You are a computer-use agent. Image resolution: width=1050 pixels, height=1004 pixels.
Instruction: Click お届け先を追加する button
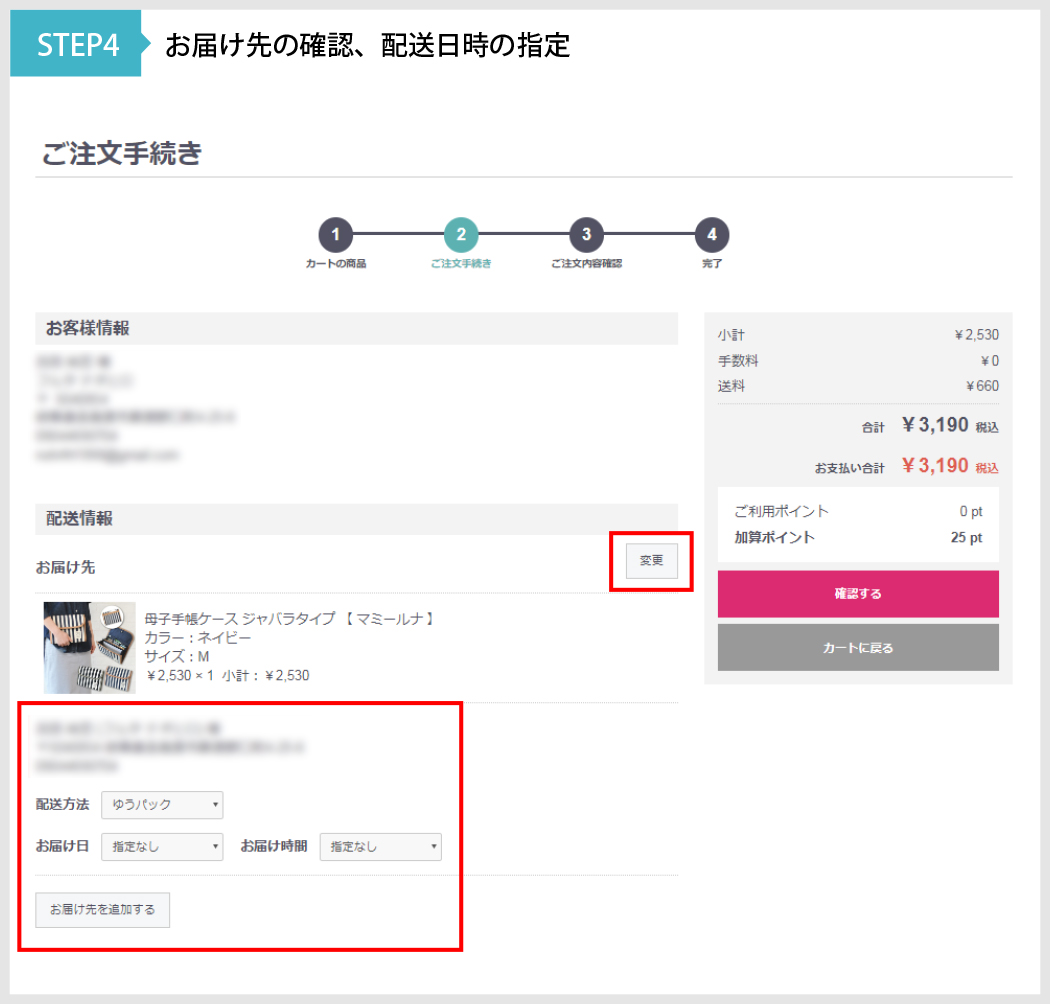103,910
